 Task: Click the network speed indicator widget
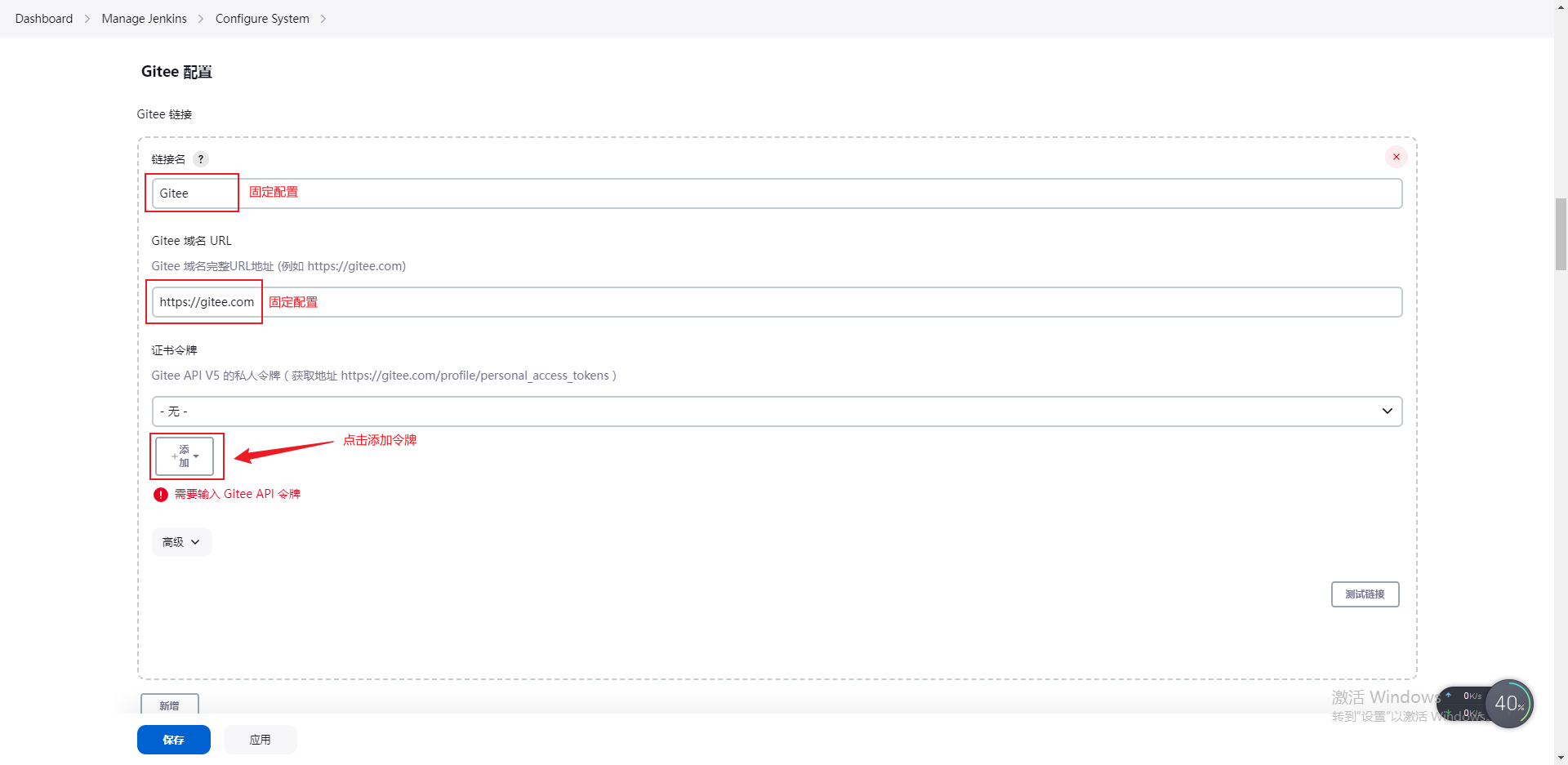pos(1466,705)
